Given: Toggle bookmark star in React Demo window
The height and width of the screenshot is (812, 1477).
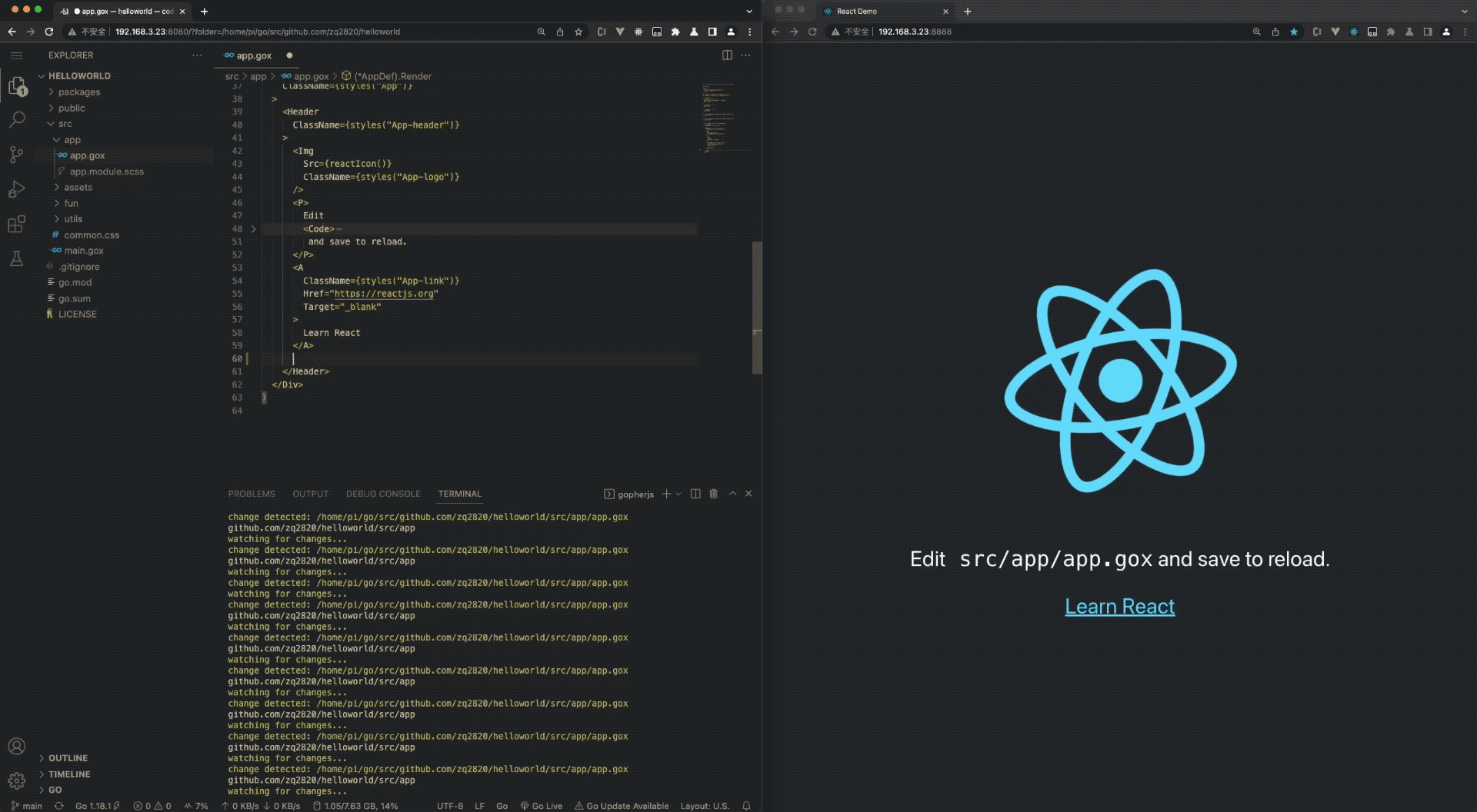Looking at the screenshot, I should 1294,32.
